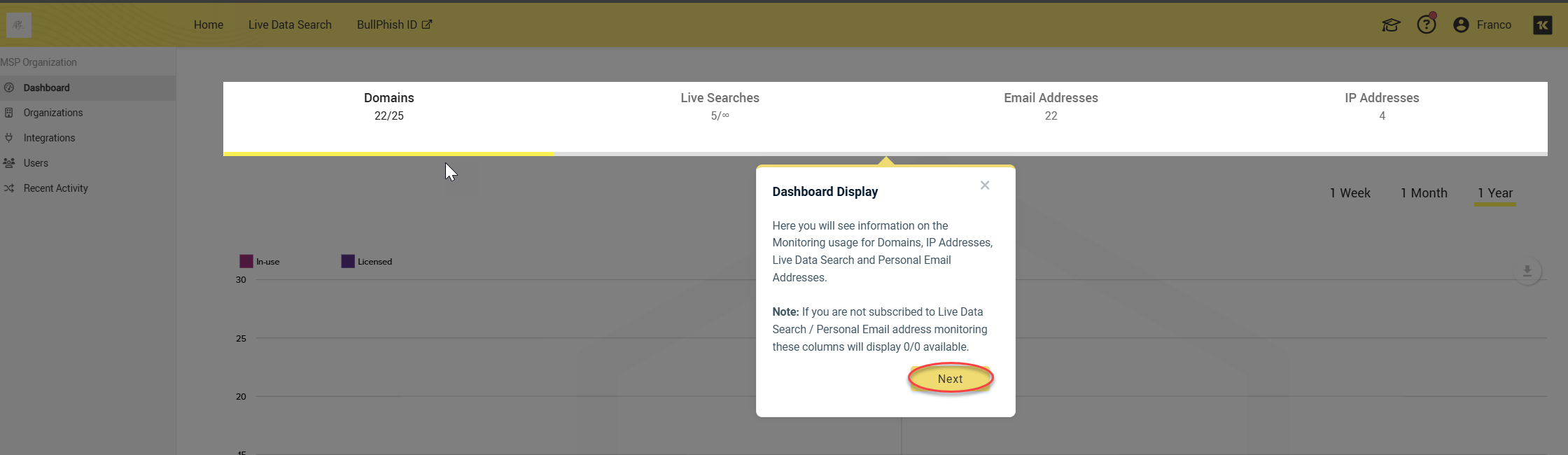The image size is (1568, 455).
Task: Open the BullPhish ID external link
Action: pyautogui.click(x=394, y=24)
